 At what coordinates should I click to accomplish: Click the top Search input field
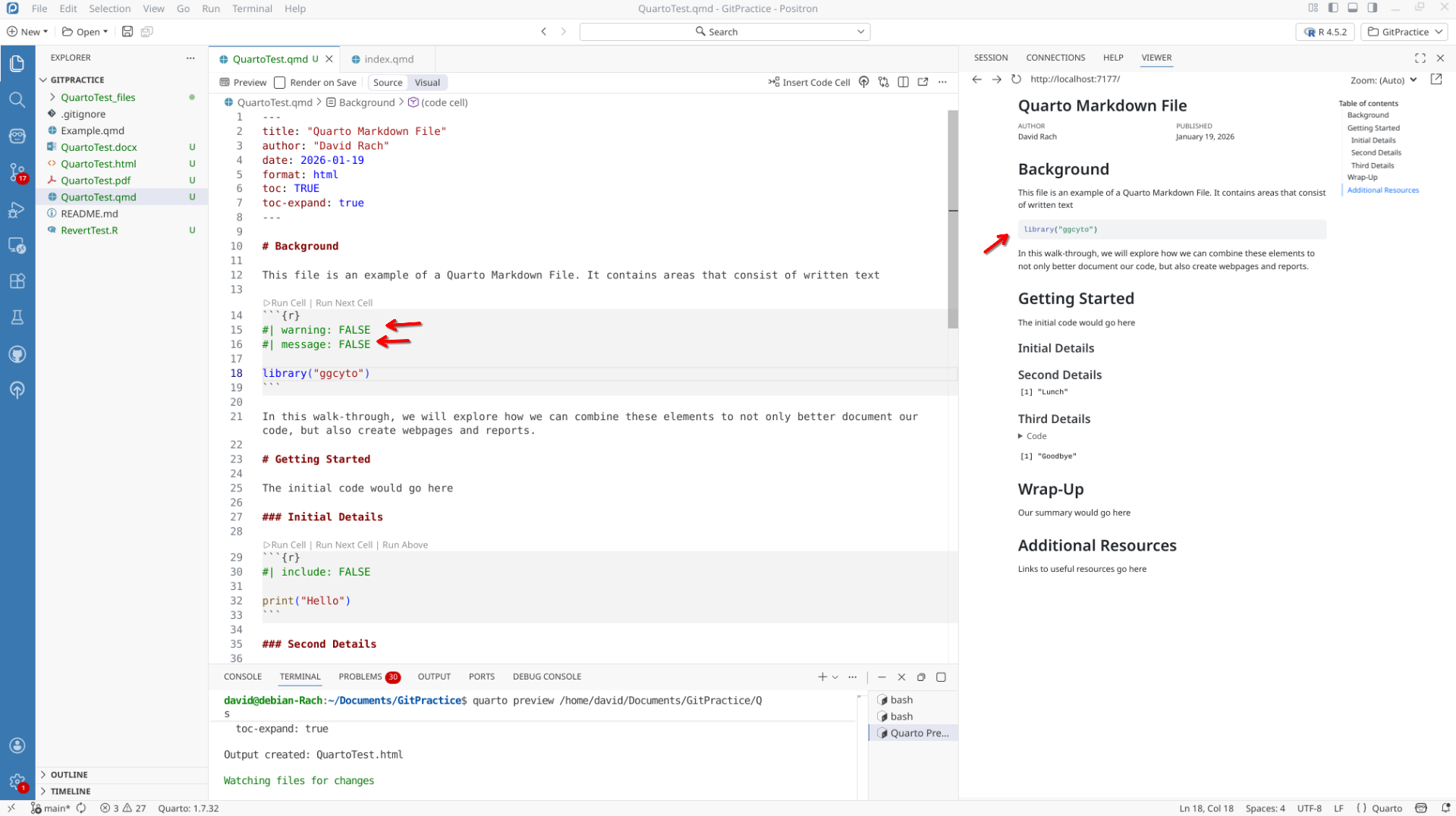(724, 32)
